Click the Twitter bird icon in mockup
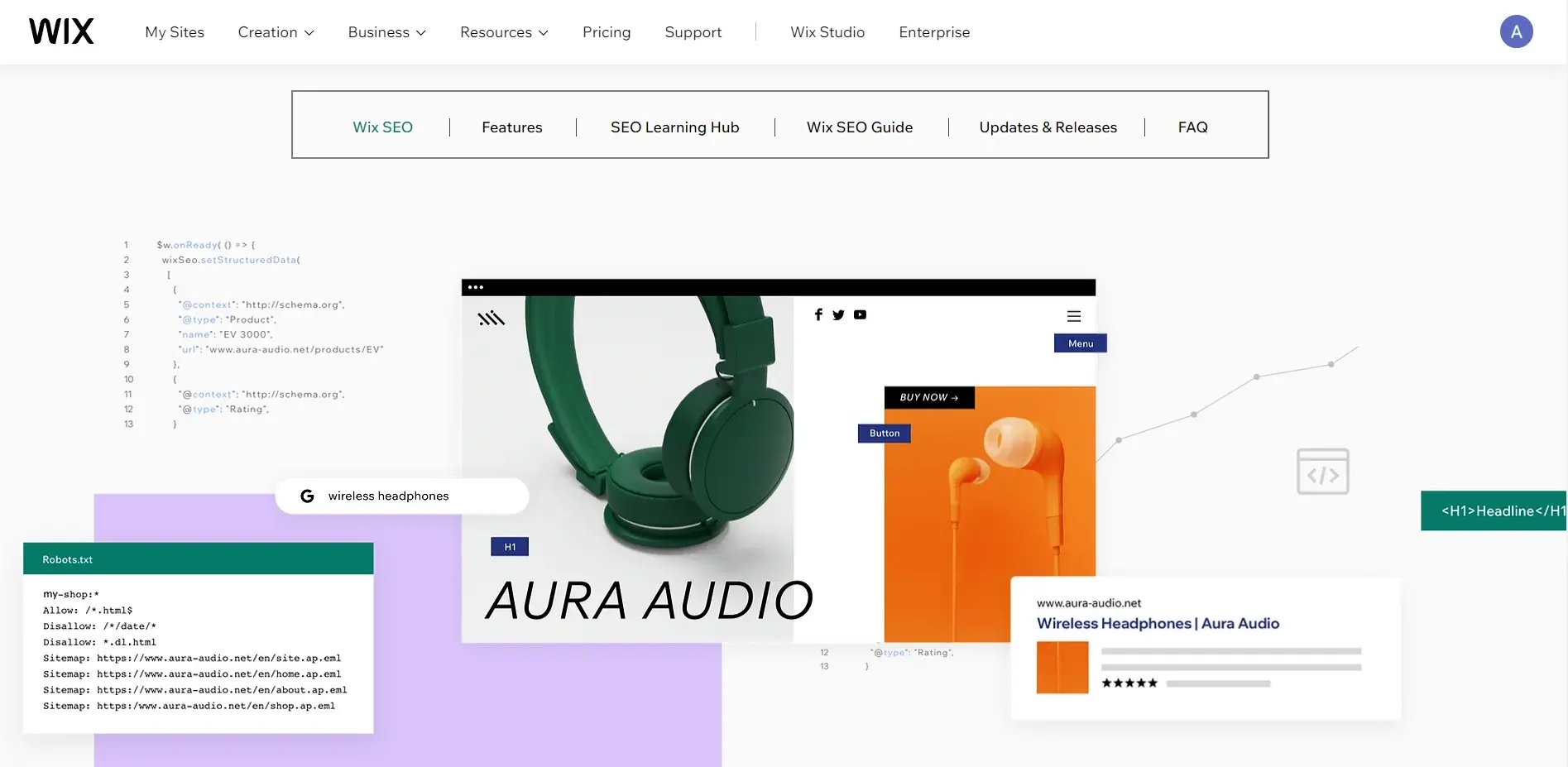 click(x=838, y=314)
